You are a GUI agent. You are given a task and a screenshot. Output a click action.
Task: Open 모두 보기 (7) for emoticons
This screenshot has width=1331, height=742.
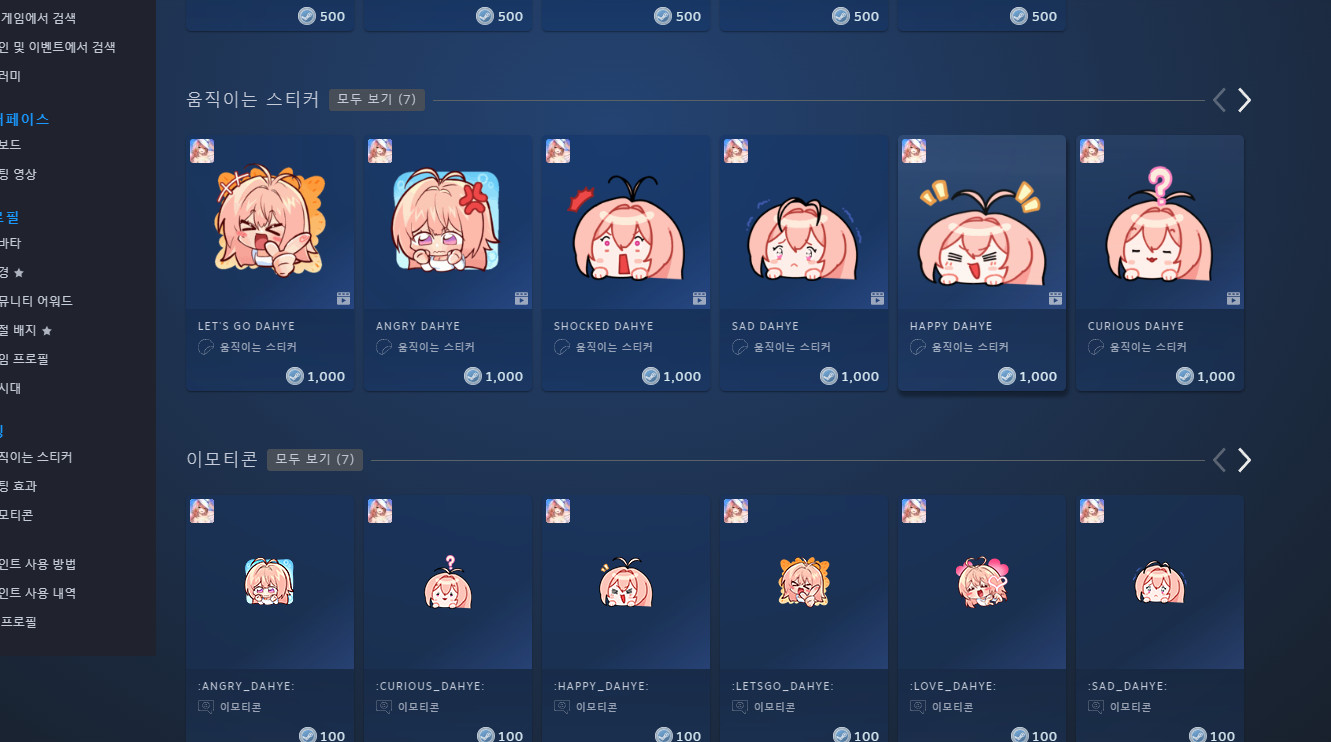click(x=315, y=459)
